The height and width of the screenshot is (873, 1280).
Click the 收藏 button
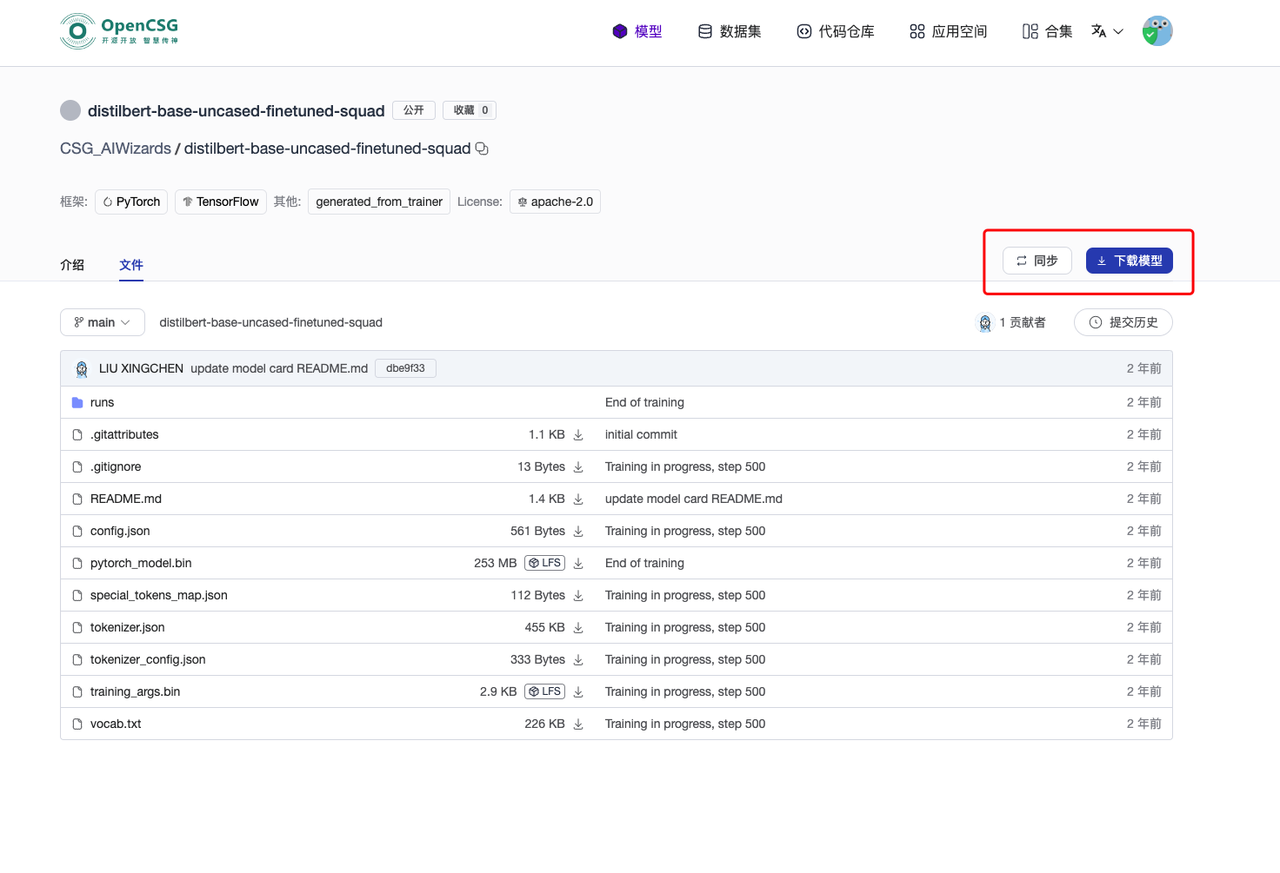(469, 110)
